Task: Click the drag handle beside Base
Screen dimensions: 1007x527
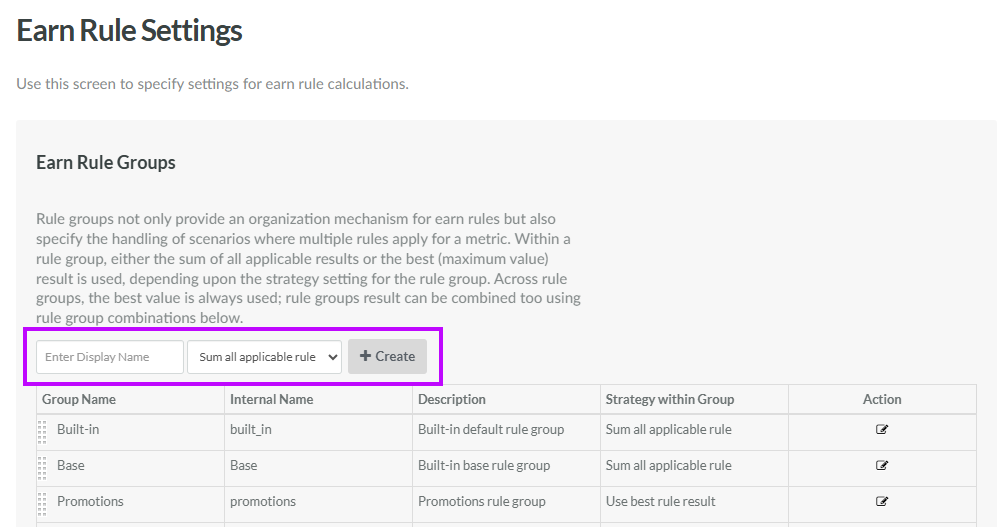Action: click(x=43, y=467)
